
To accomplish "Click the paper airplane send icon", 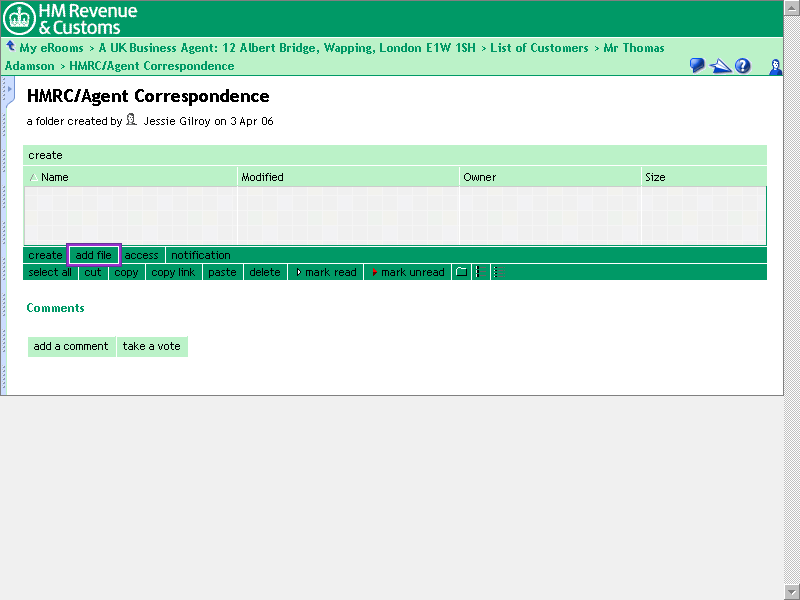I will click(721, 66).
